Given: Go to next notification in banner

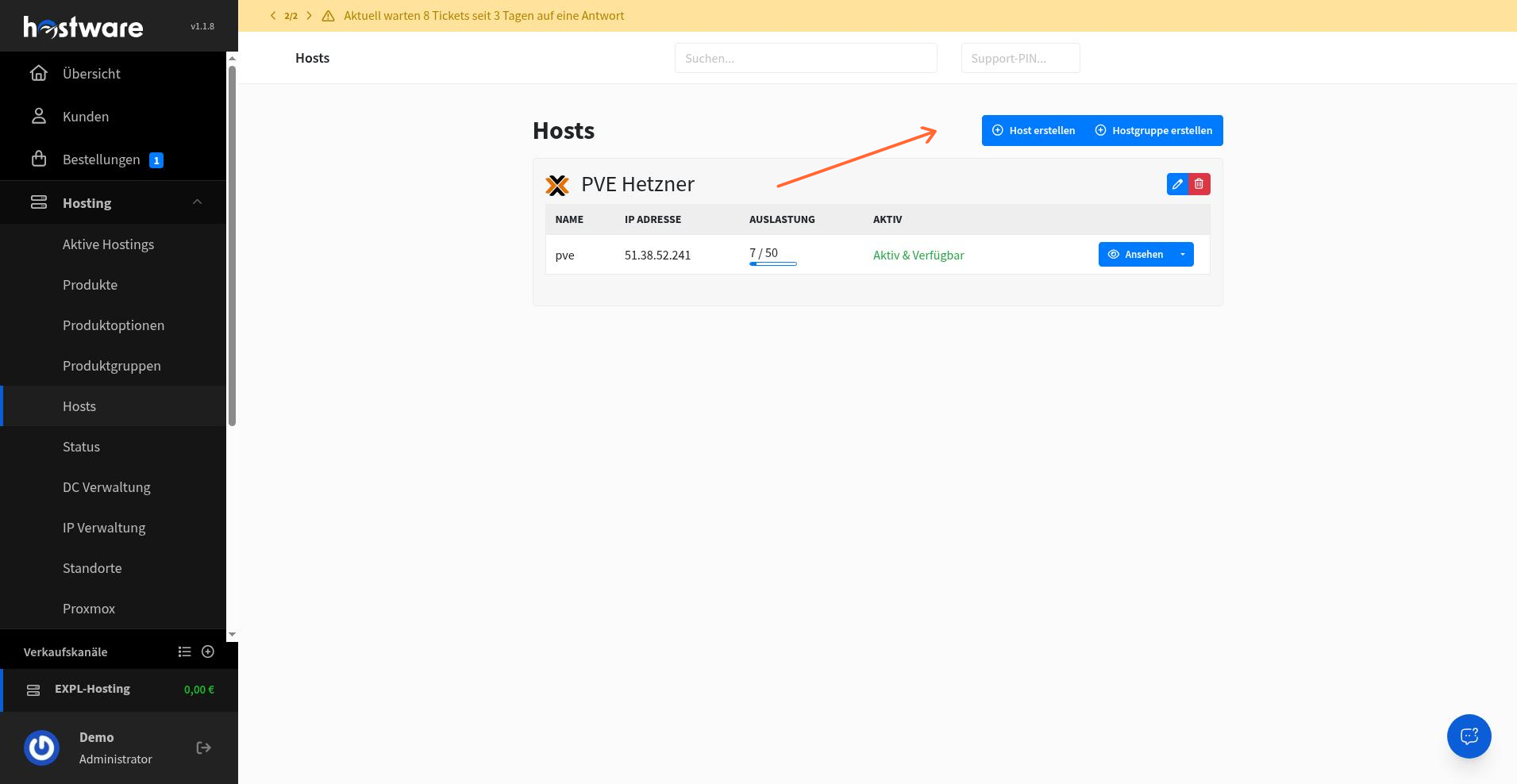Looking at the screenshot, I should coord(309,16).
